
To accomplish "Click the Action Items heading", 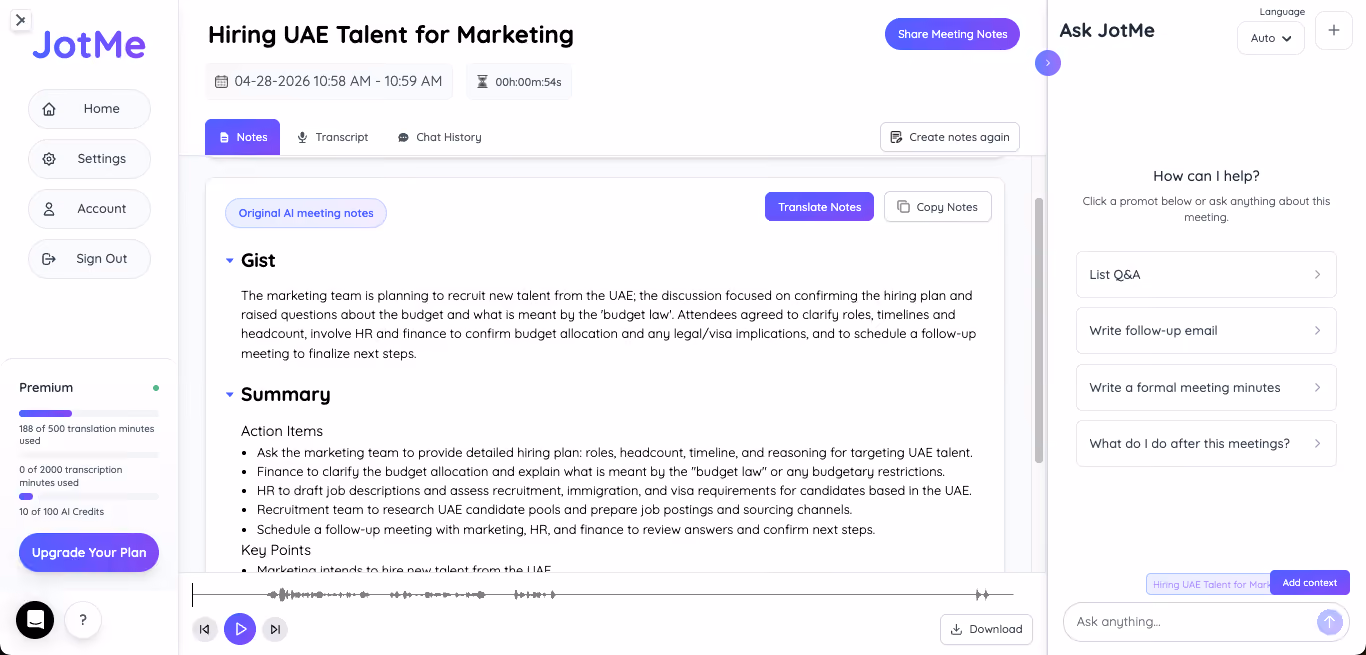I will (x=282, y=431).
